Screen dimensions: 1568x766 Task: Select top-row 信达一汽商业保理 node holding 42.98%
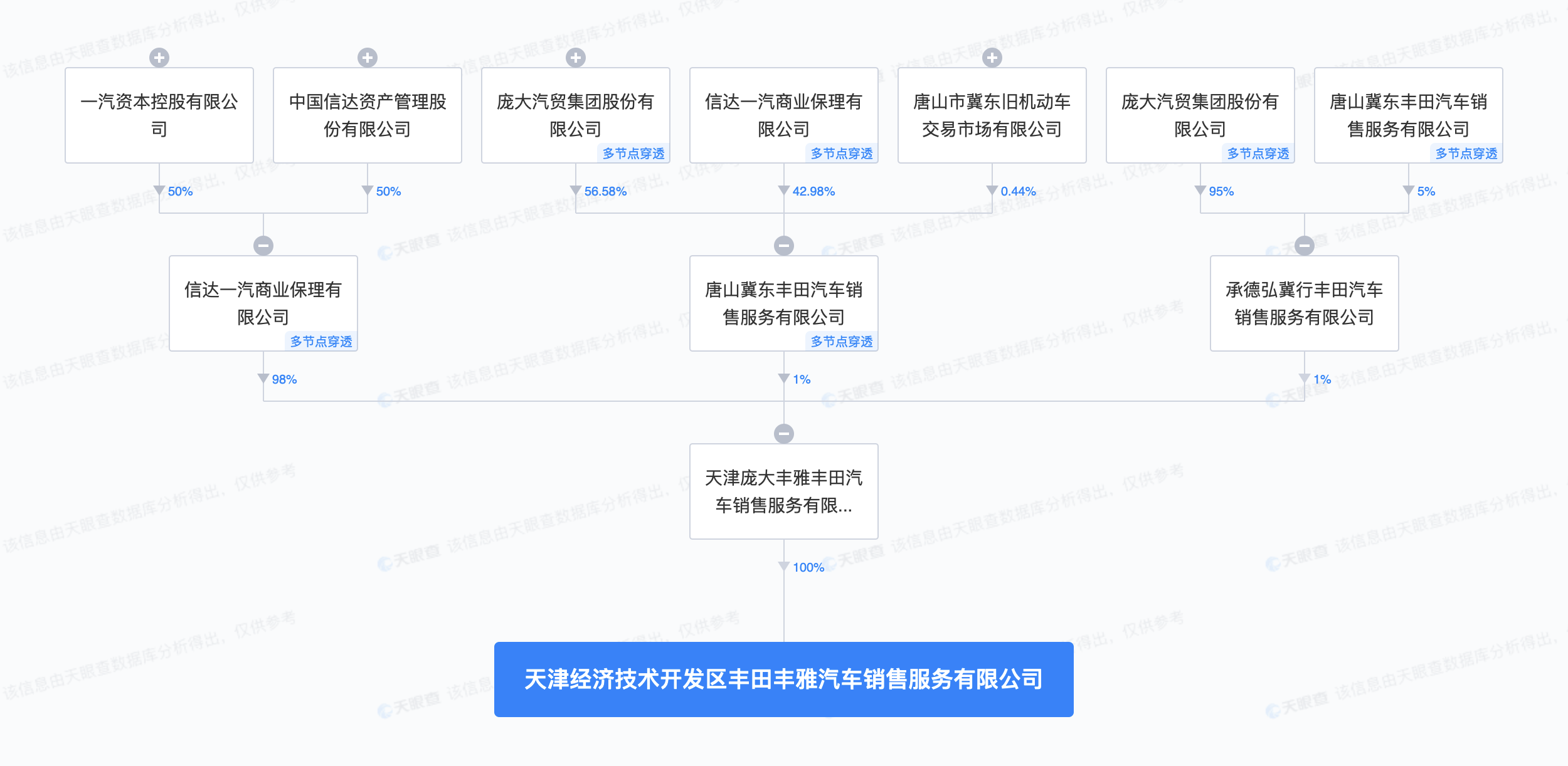(784, 115)
